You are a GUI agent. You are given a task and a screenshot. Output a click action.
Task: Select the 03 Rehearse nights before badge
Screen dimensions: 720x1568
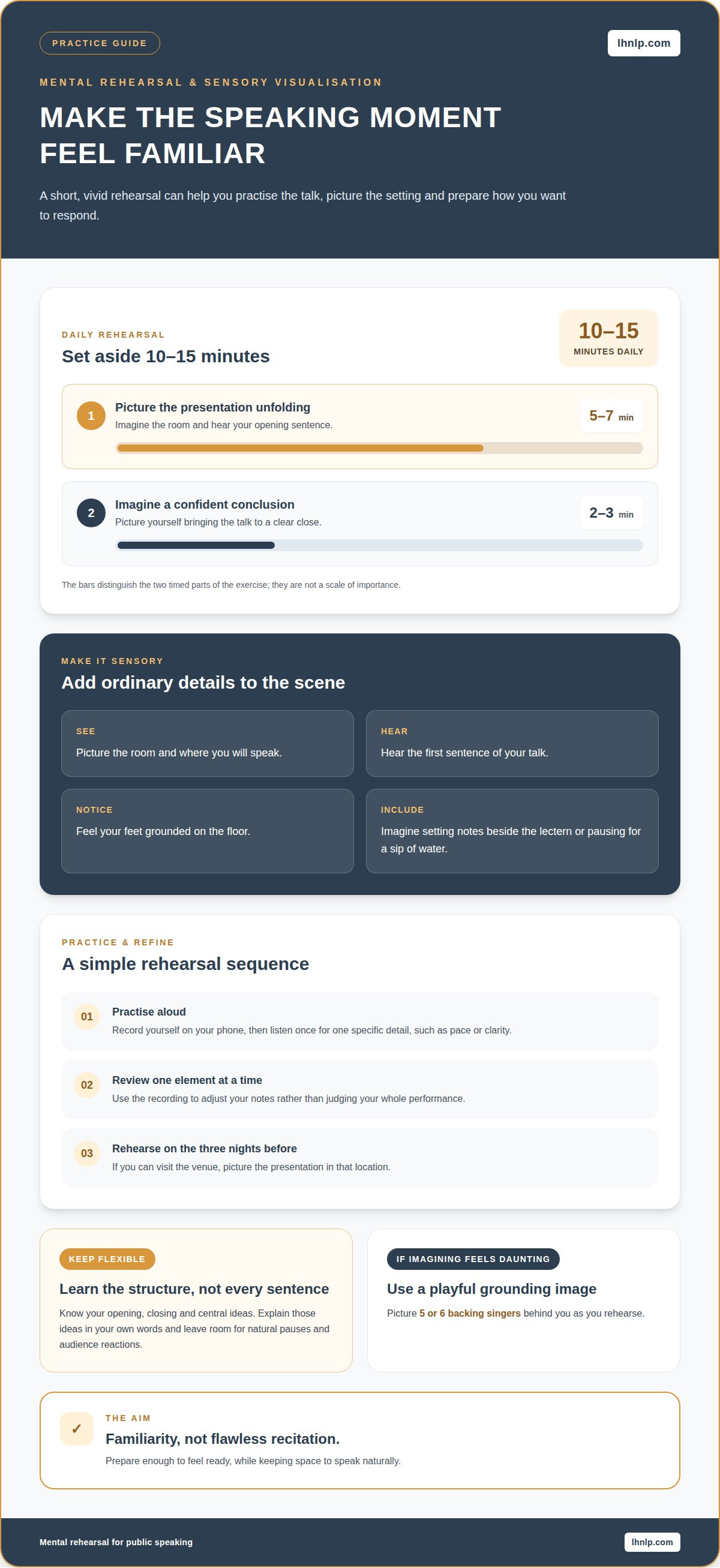click(x=87, y=1154)
